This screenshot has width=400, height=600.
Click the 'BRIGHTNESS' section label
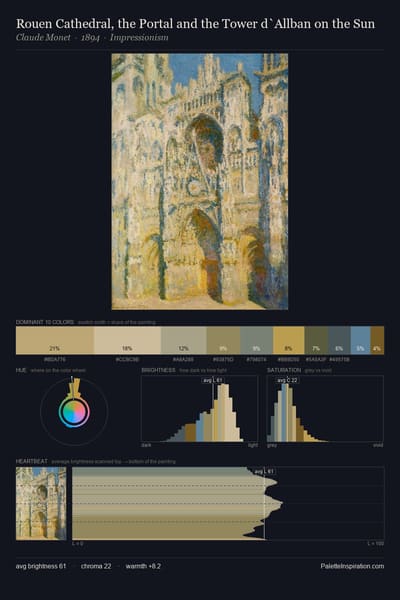158,370
